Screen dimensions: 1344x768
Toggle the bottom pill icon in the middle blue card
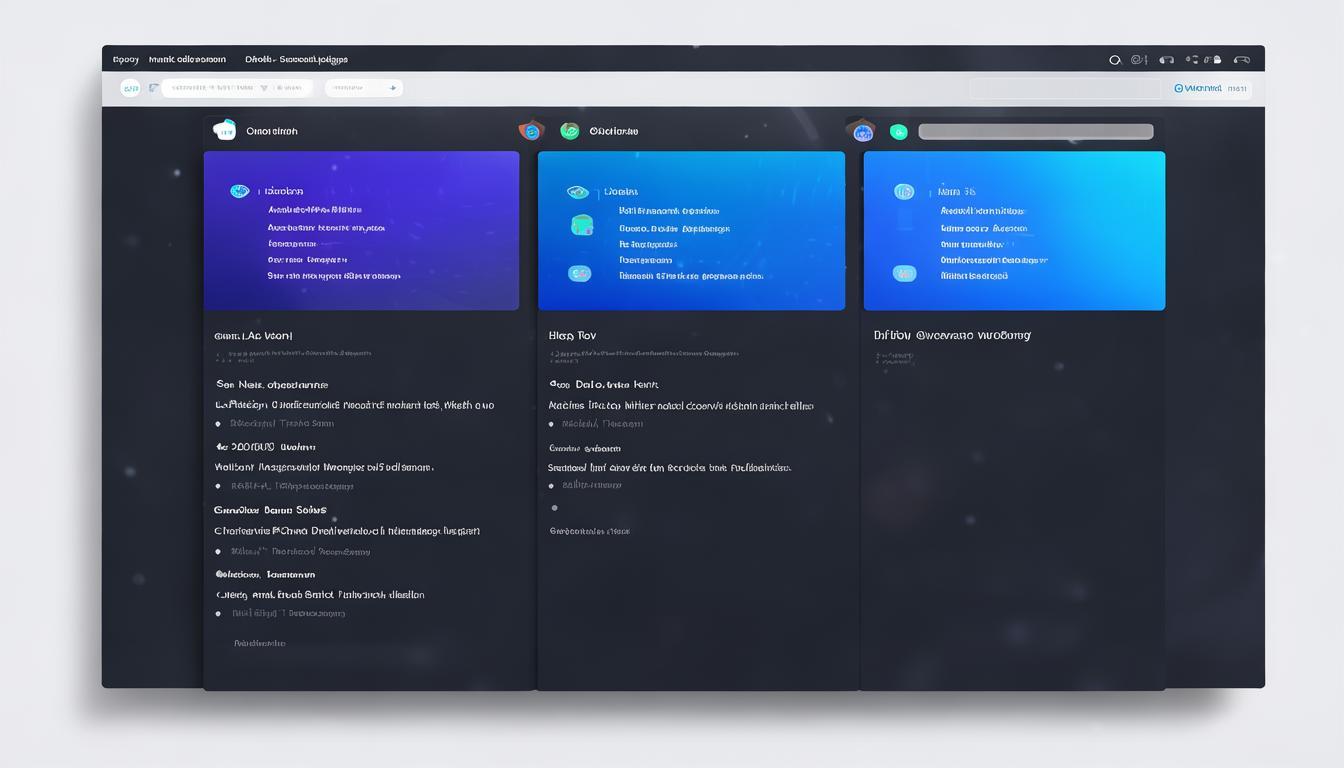click(579, 274)
